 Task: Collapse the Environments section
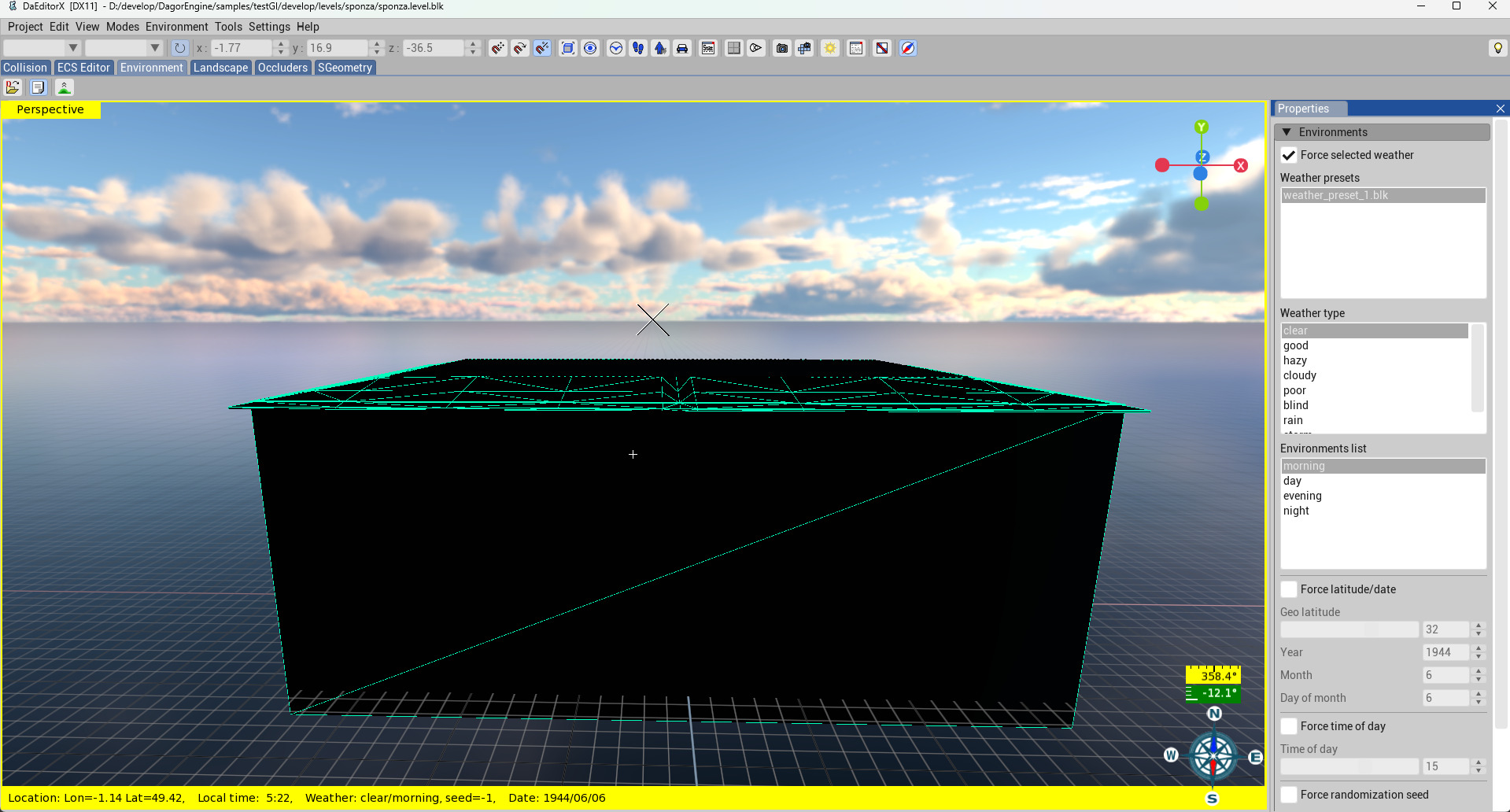tap(1287, 132)
